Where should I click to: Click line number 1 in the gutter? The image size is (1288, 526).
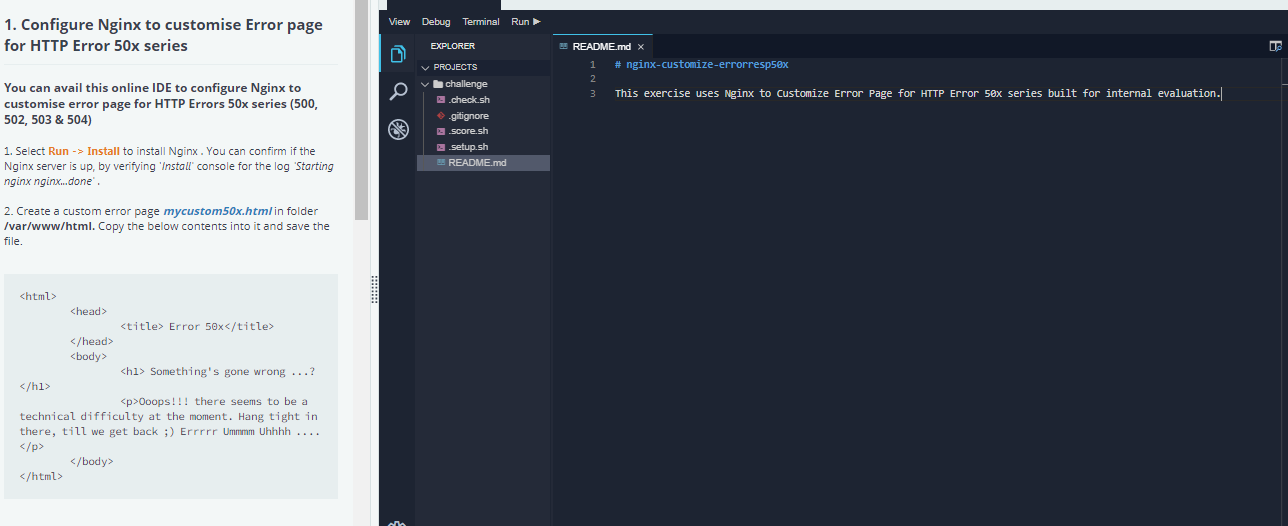pyautogui.click(x=593, y=64)
